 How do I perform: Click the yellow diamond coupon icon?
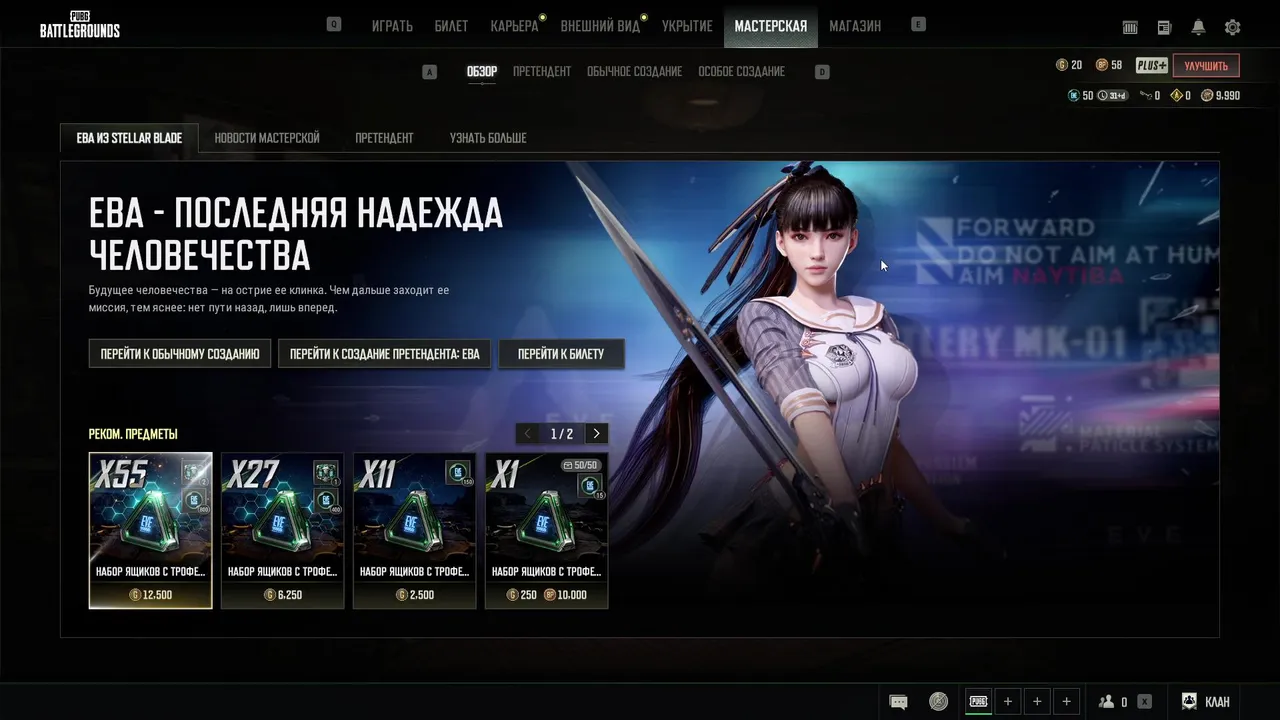point(1176,96)
